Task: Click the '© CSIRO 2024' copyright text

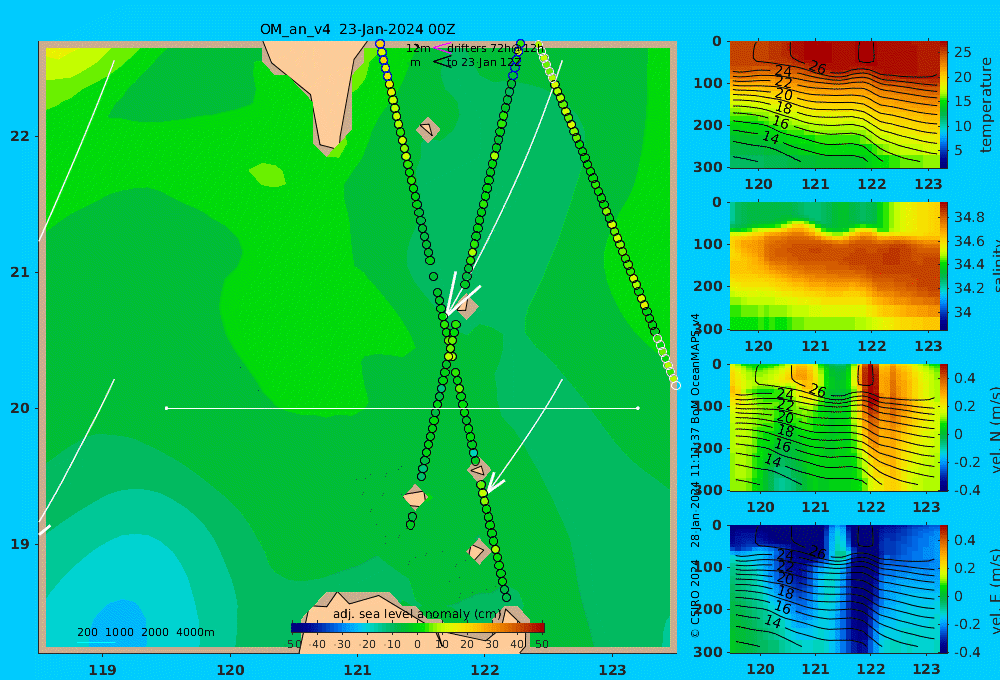Action: [695, 598]
